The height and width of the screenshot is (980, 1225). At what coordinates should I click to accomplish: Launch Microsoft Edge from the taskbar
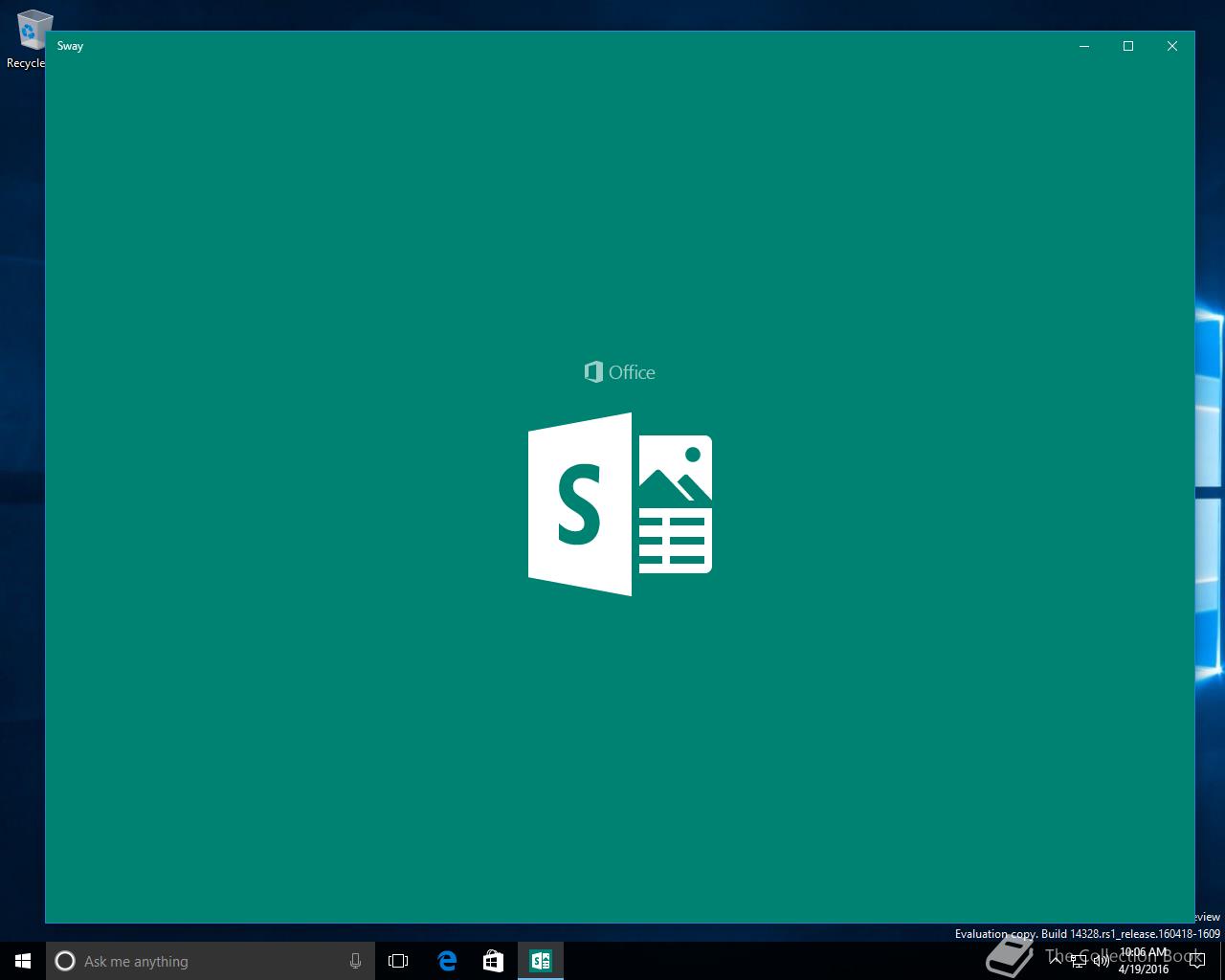(x=447, y=961)
